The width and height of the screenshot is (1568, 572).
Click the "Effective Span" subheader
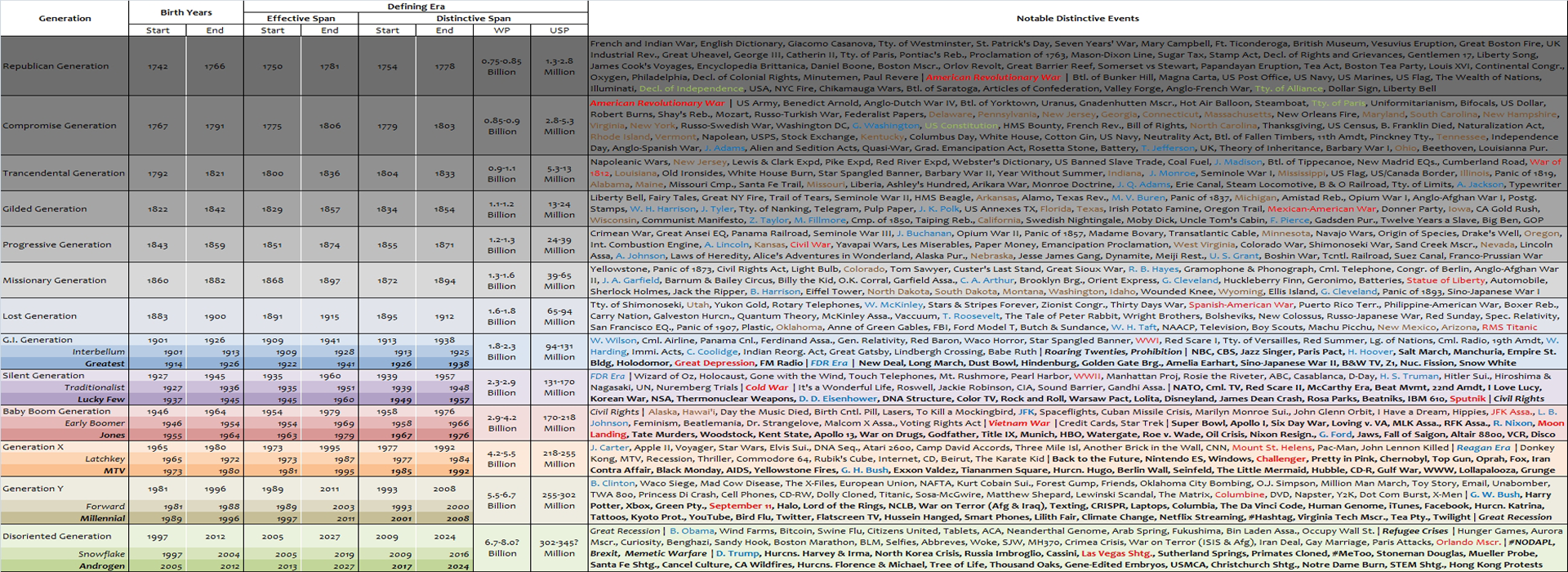[301, 18]
